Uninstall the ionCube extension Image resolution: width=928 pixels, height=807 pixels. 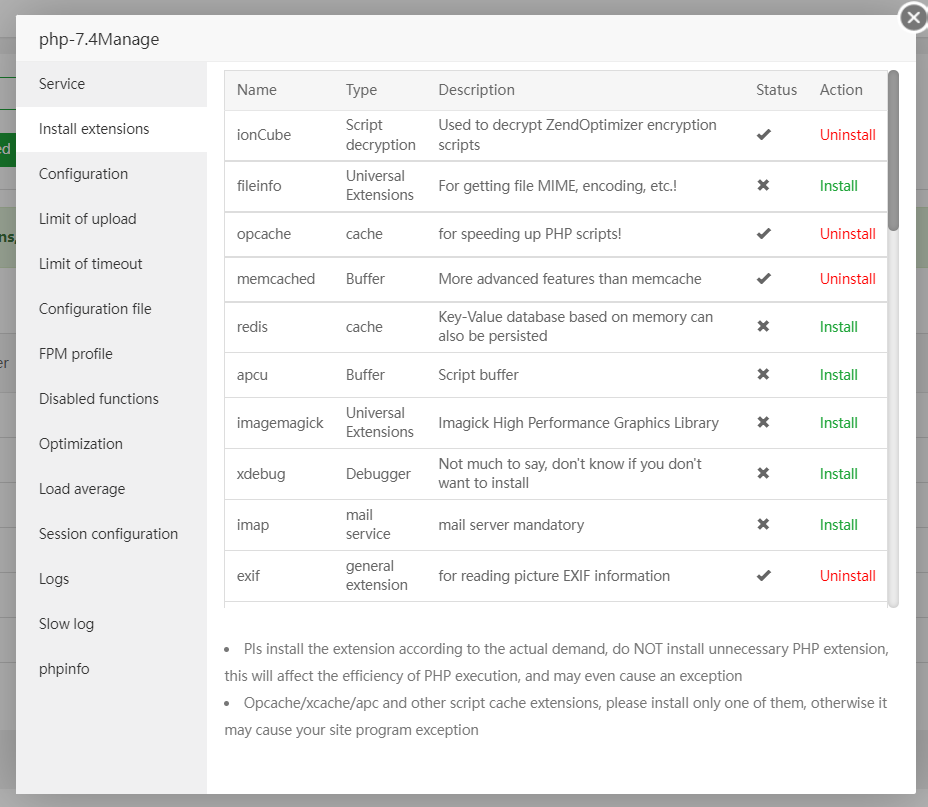pos(847,135)
